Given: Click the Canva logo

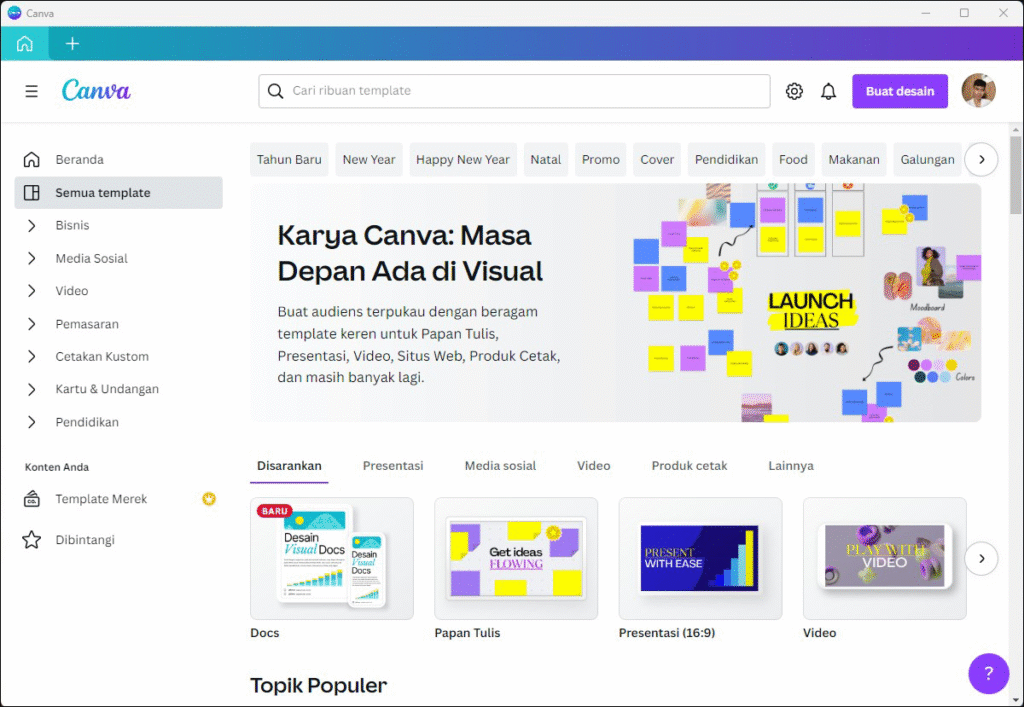Looking at the screenshot, I should click(x=95, y=90).
